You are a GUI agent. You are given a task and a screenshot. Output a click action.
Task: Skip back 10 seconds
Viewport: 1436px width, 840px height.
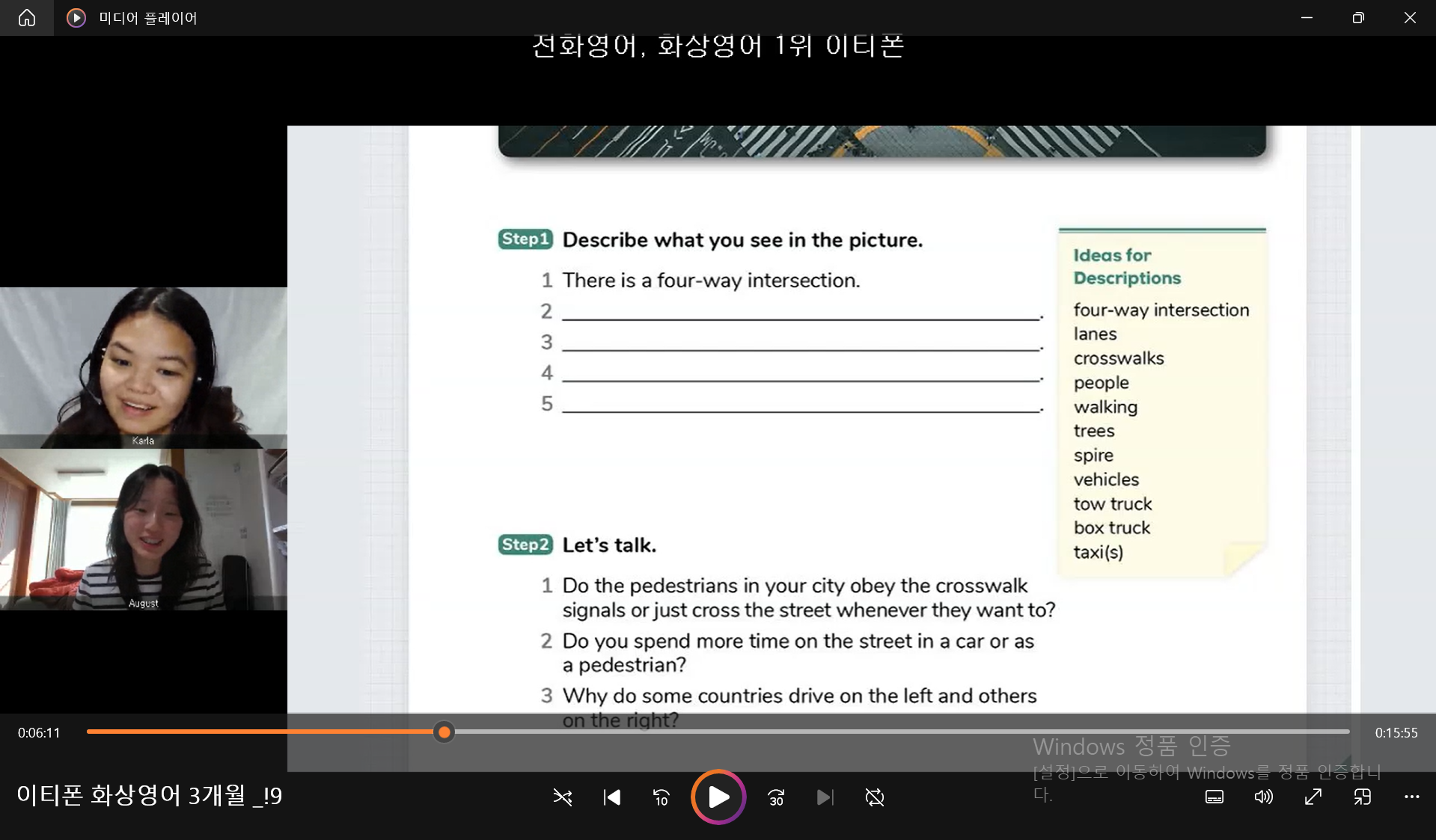click(x=661, y=797)
